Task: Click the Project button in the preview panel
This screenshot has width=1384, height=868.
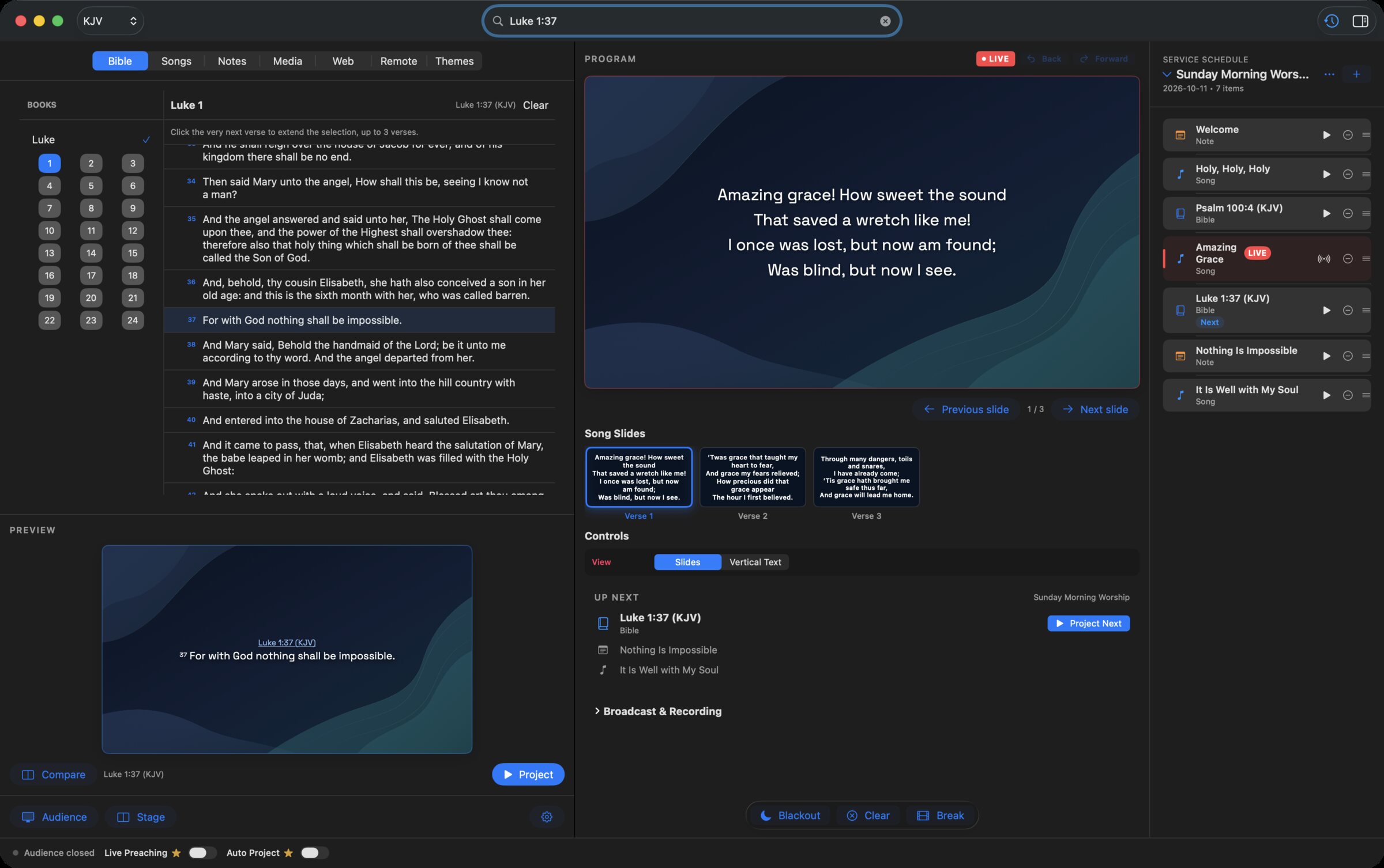Action: click(x=528, y=775)
